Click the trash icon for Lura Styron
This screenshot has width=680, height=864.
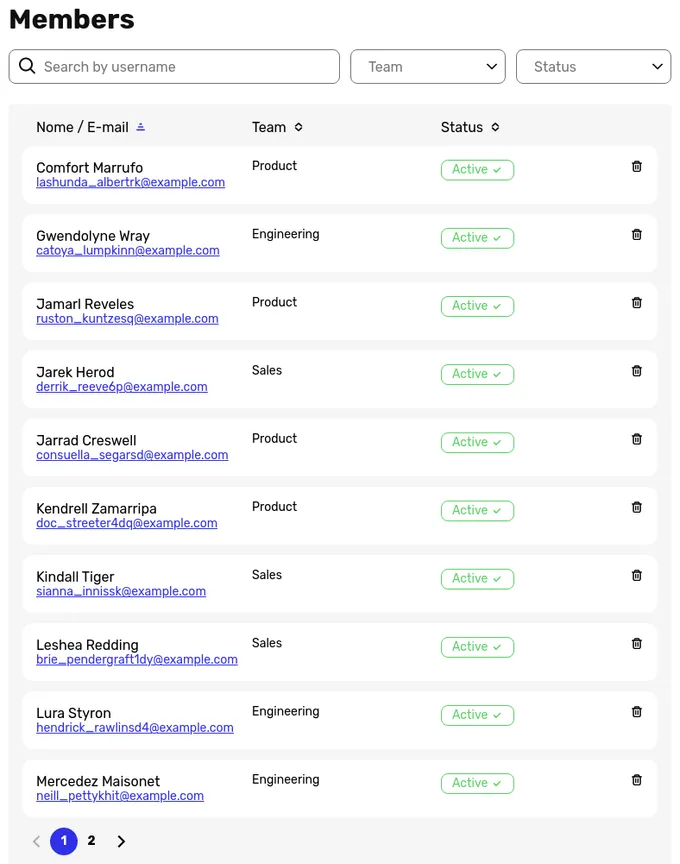pyautogui.click(x=636, y=711)
